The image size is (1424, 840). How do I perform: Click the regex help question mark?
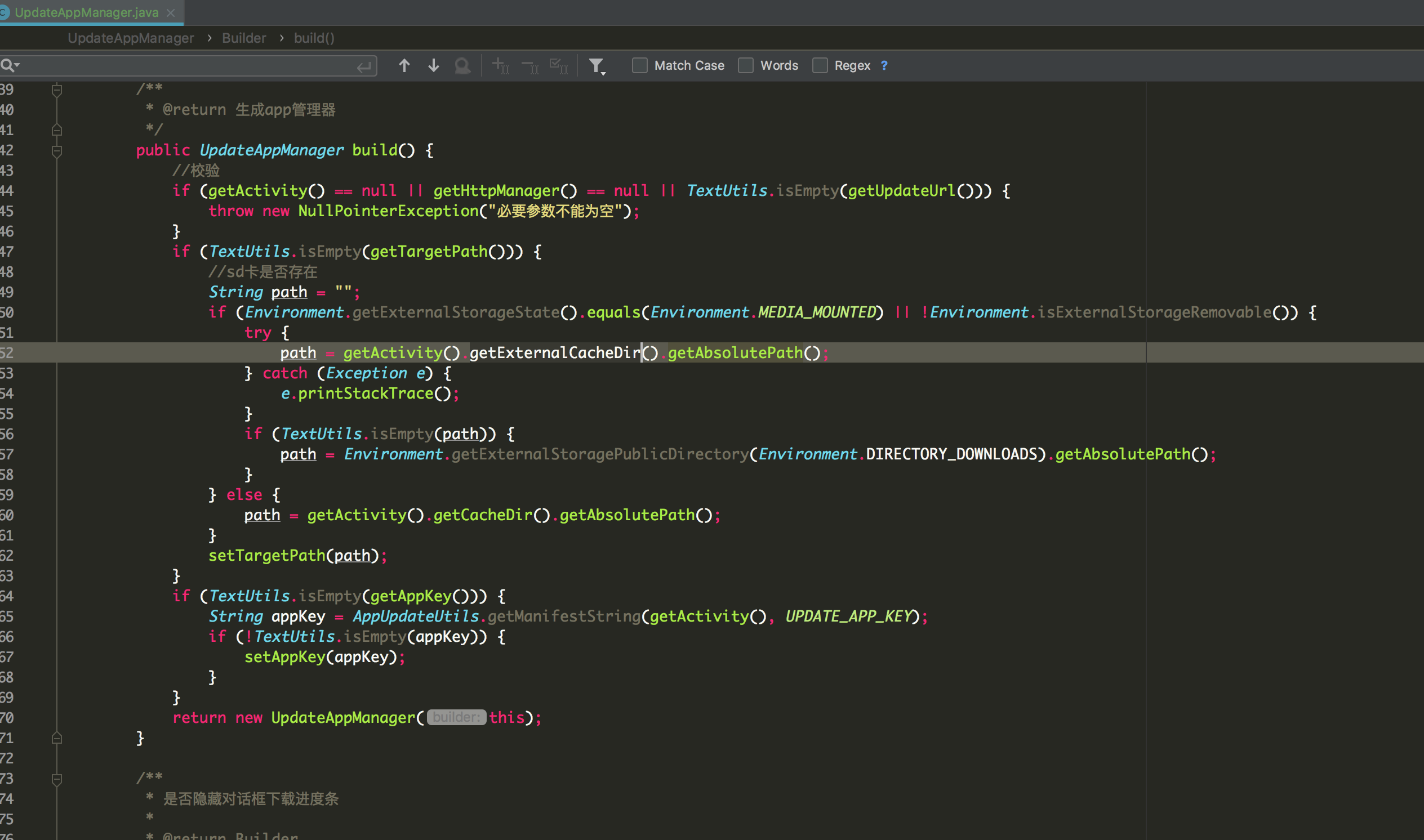(884, 66)
